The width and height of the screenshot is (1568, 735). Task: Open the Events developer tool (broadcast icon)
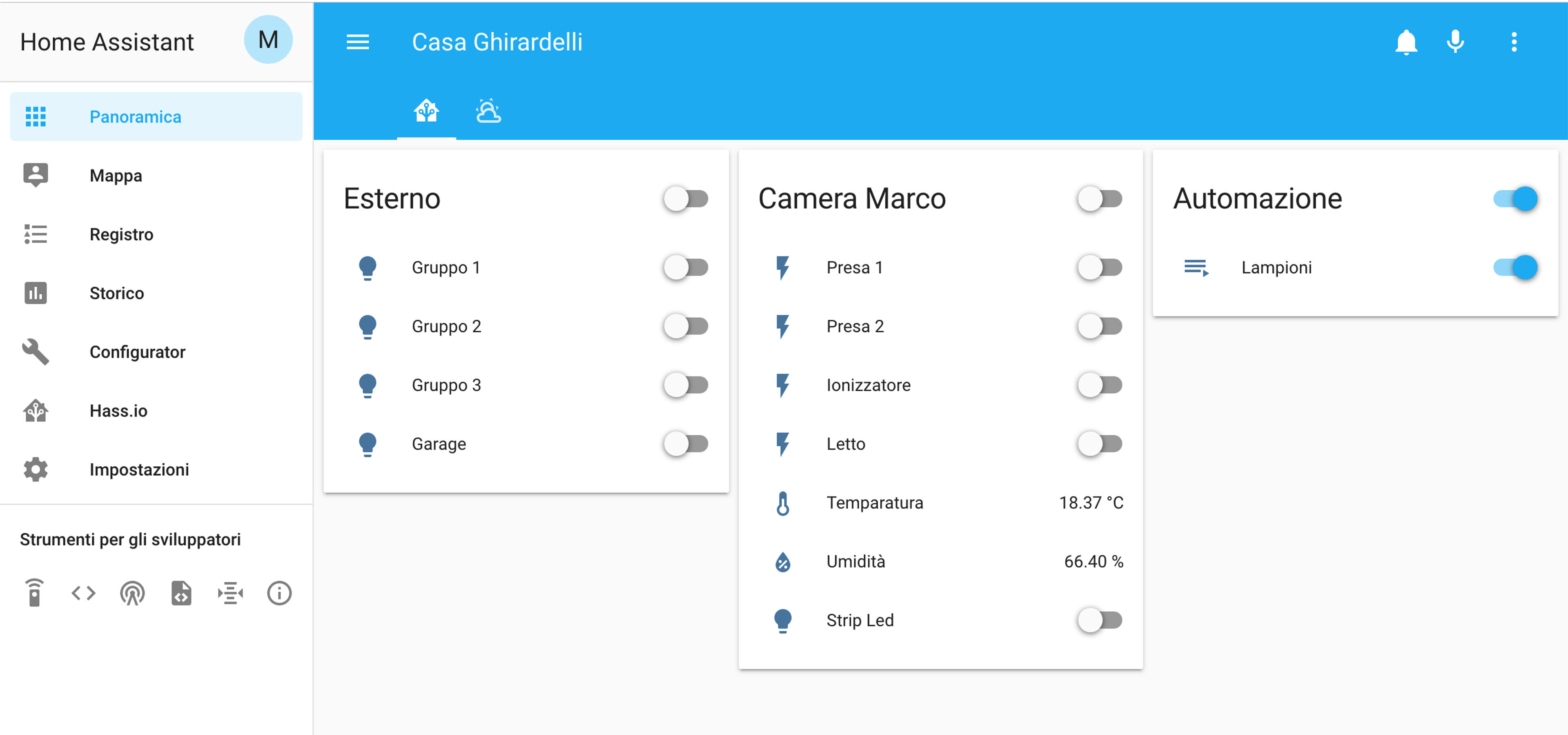click(x=132, y=592)
